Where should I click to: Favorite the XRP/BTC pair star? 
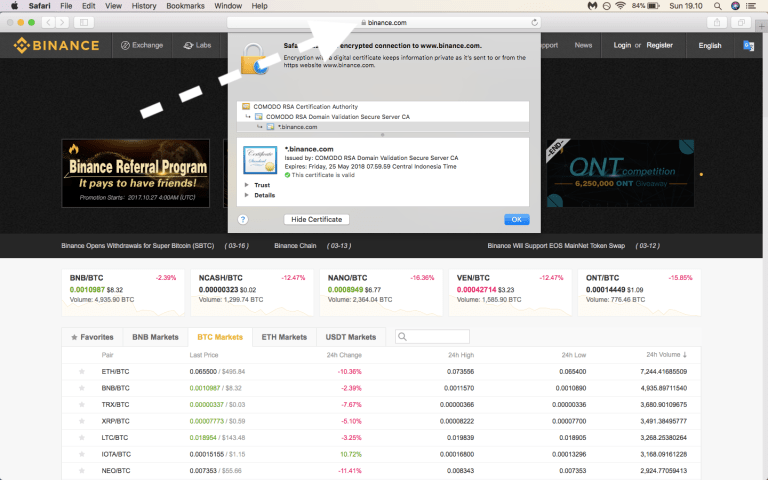(82, 421)
